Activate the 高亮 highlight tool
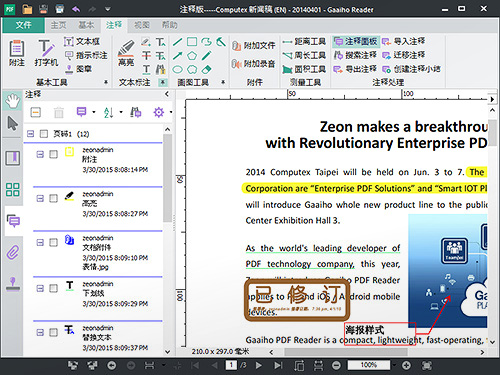 126,53
